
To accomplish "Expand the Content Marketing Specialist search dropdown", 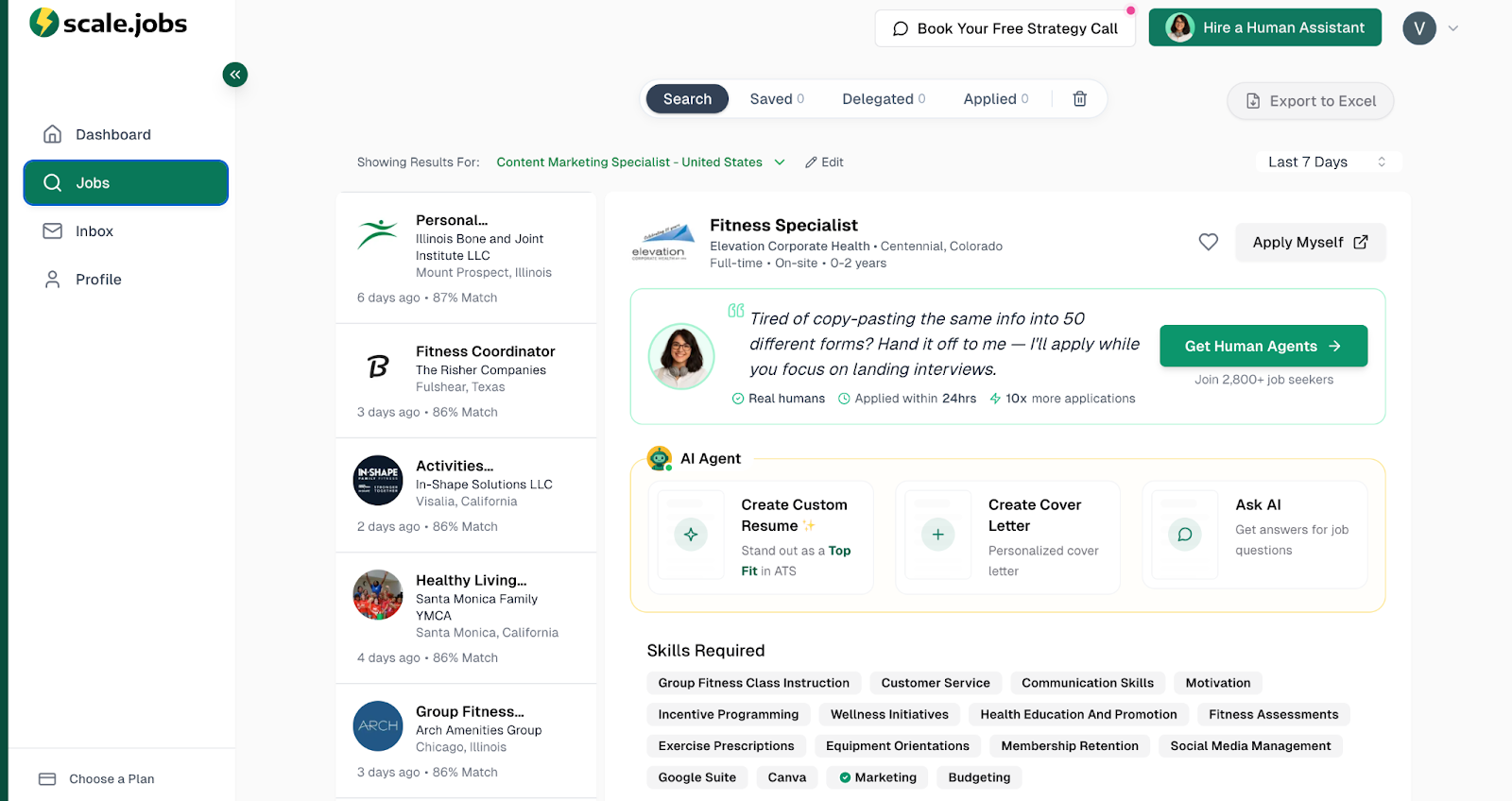I will [779, 162].
